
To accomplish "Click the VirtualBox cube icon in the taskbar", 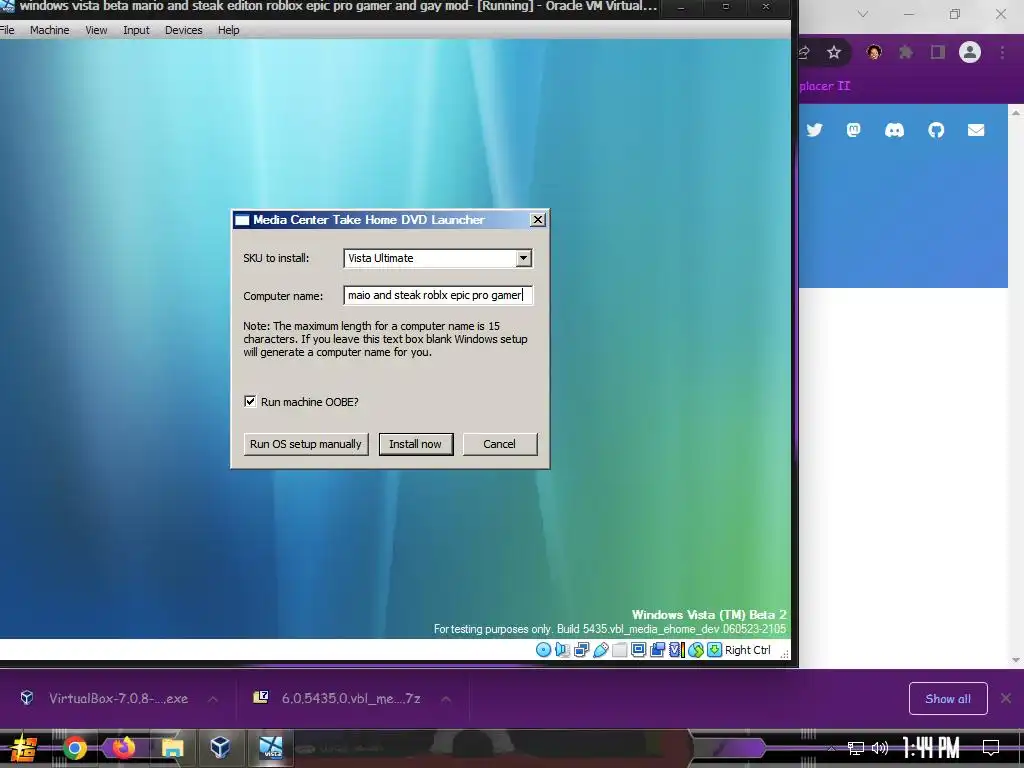I will [x=220, y=748].
